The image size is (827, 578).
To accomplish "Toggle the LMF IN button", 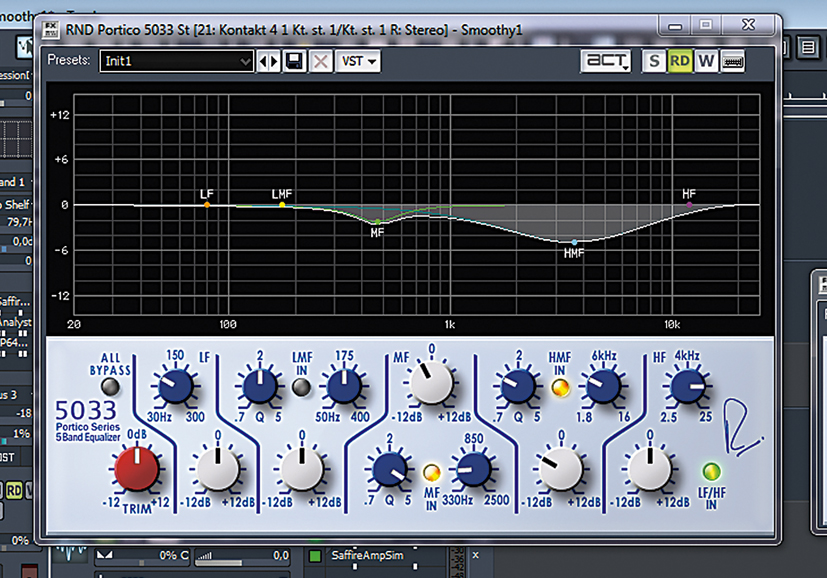I will (301, 387).
